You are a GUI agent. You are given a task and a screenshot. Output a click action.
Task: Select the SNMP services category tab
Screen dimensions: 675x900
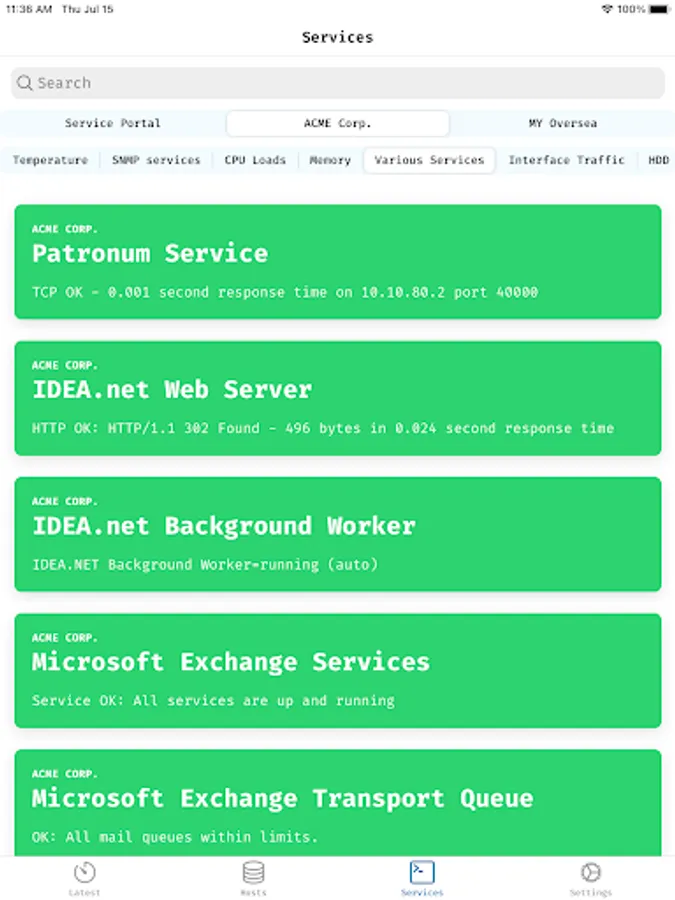click(156, 160)
